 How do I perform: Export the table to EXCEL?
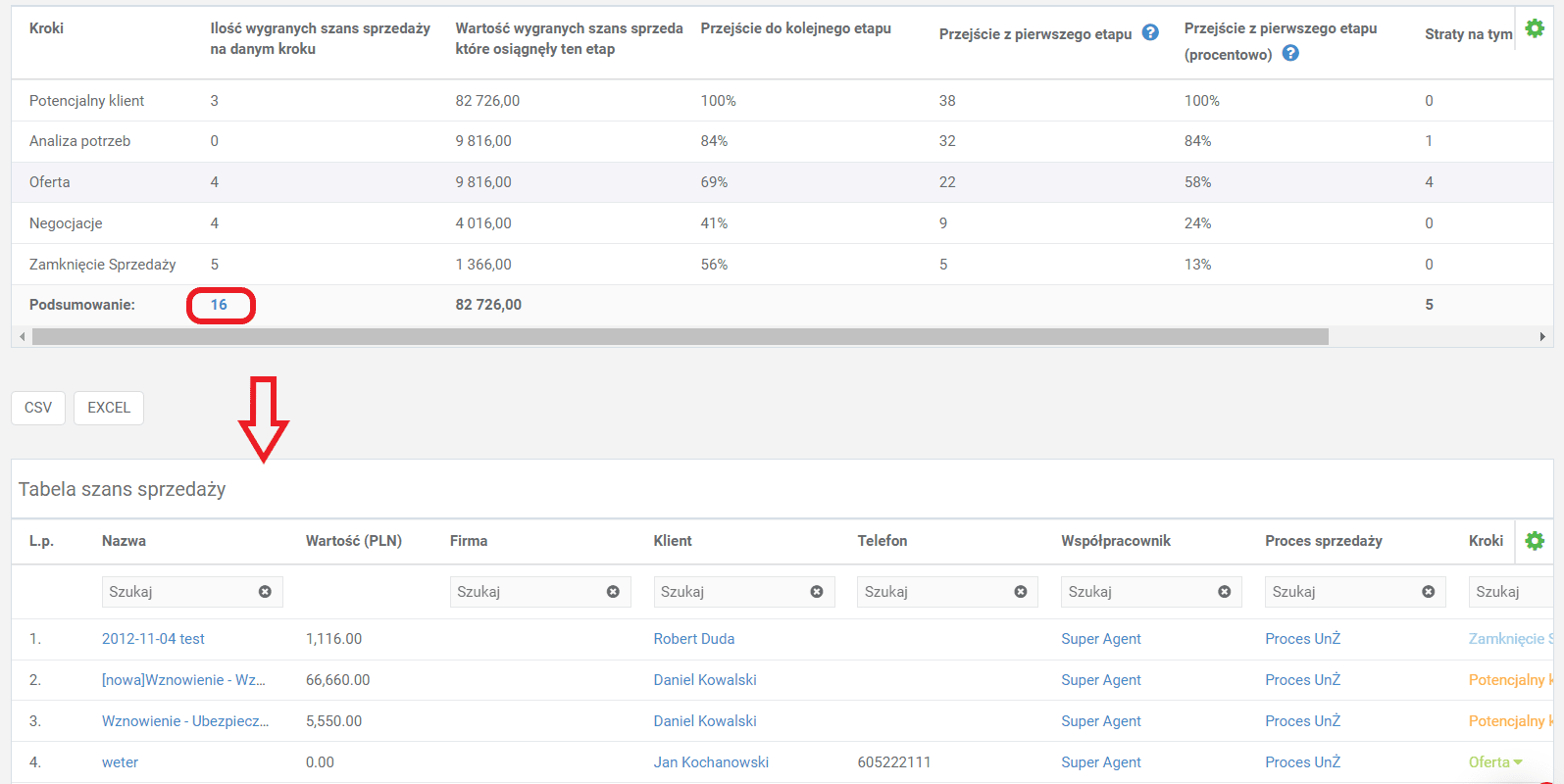pyautogui.click(x=109, y=408)
